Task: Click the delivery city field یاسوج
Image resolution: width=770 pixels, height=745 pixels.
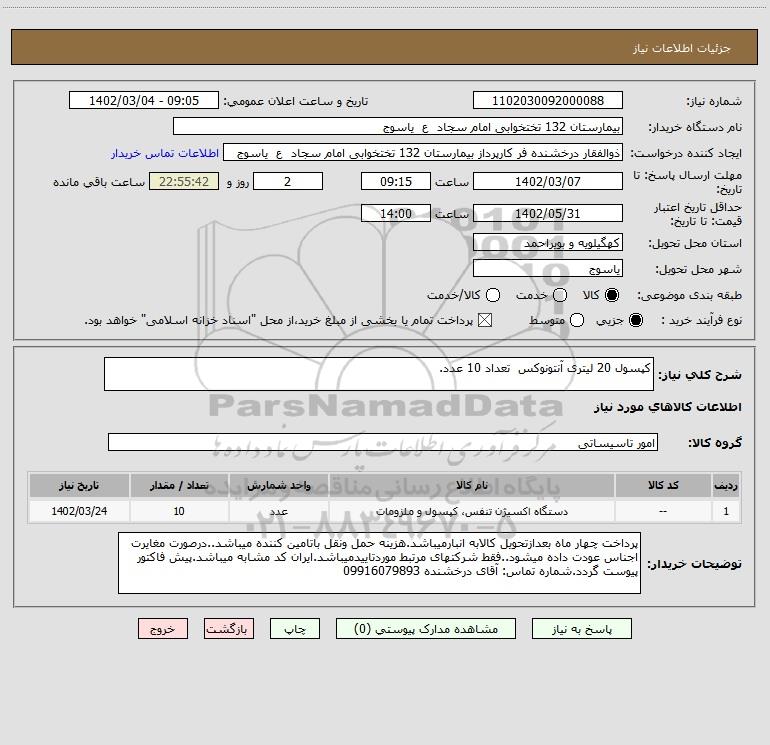Action: 548,269
